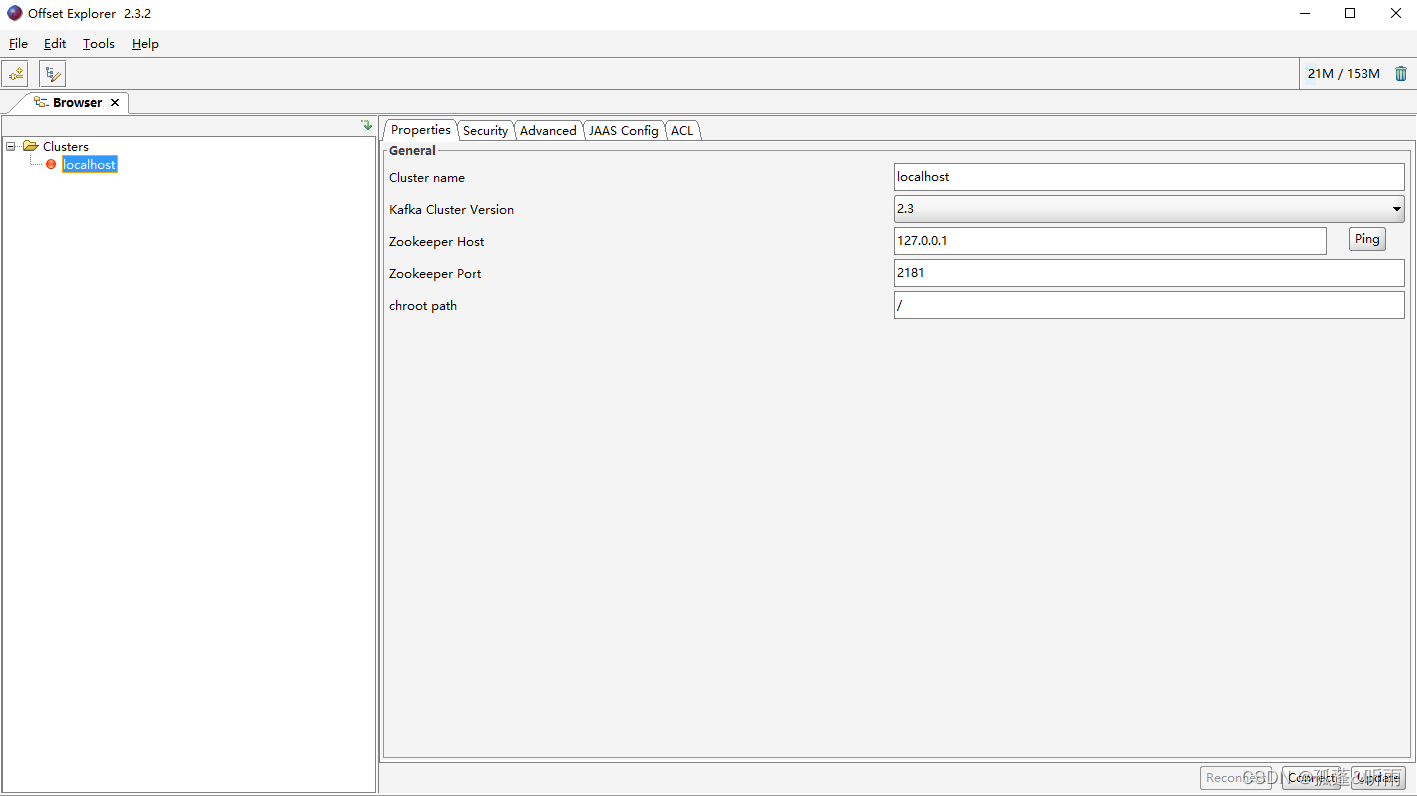
Task: Click the Kafka Cluster Version label
Action: point(451,209)
